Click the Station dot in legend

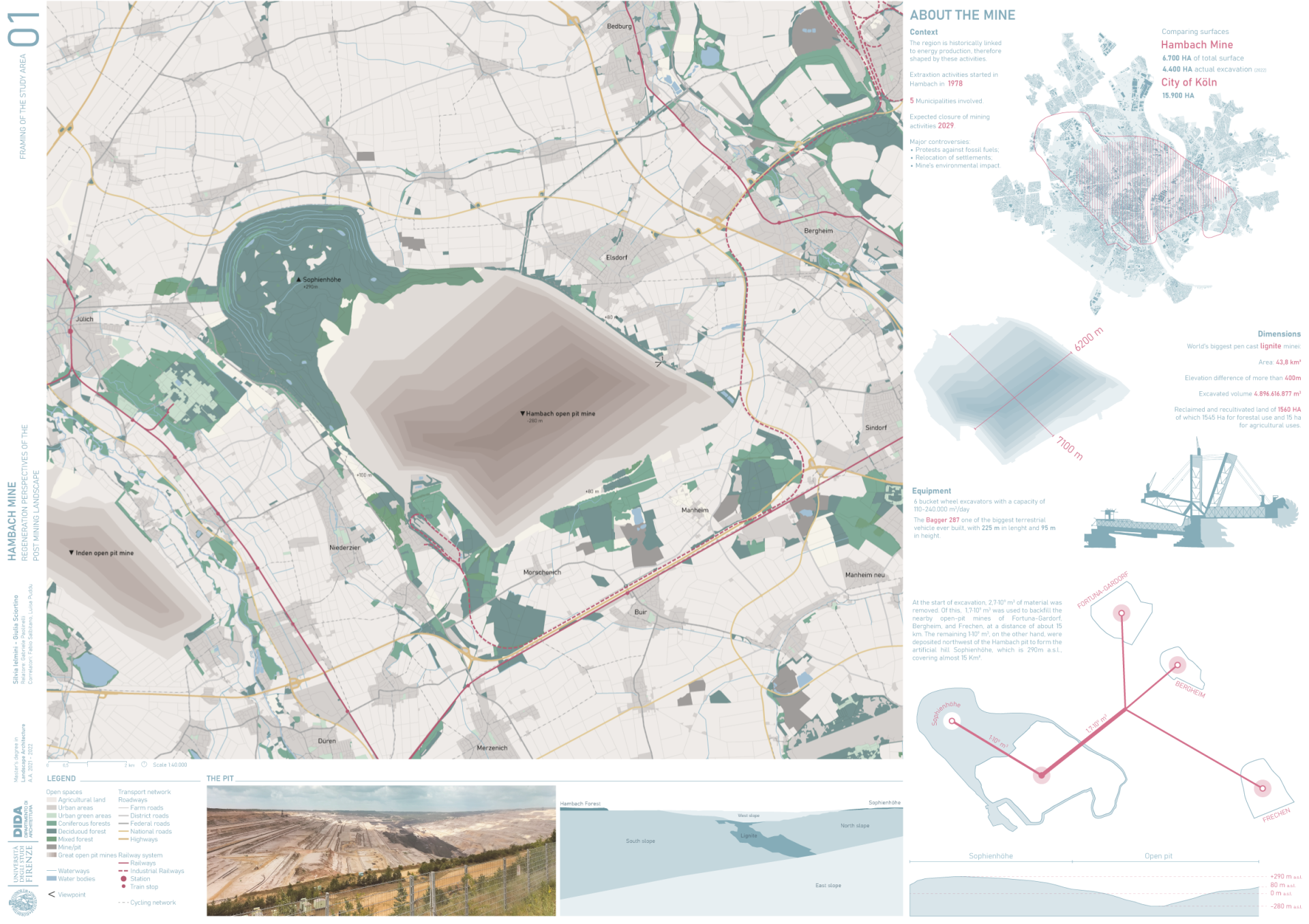[x=123, y=878]
